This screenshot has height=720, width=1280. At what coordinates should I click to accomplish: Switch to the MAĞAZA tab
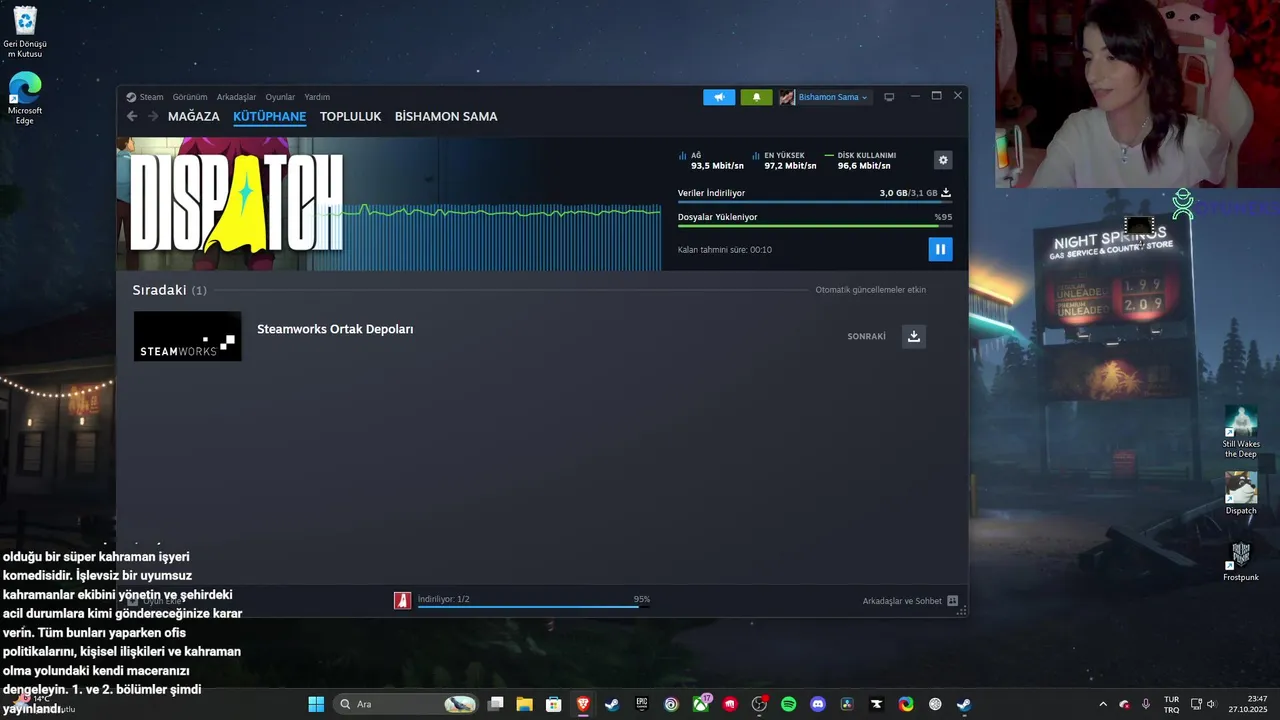(x=193, y=116)
